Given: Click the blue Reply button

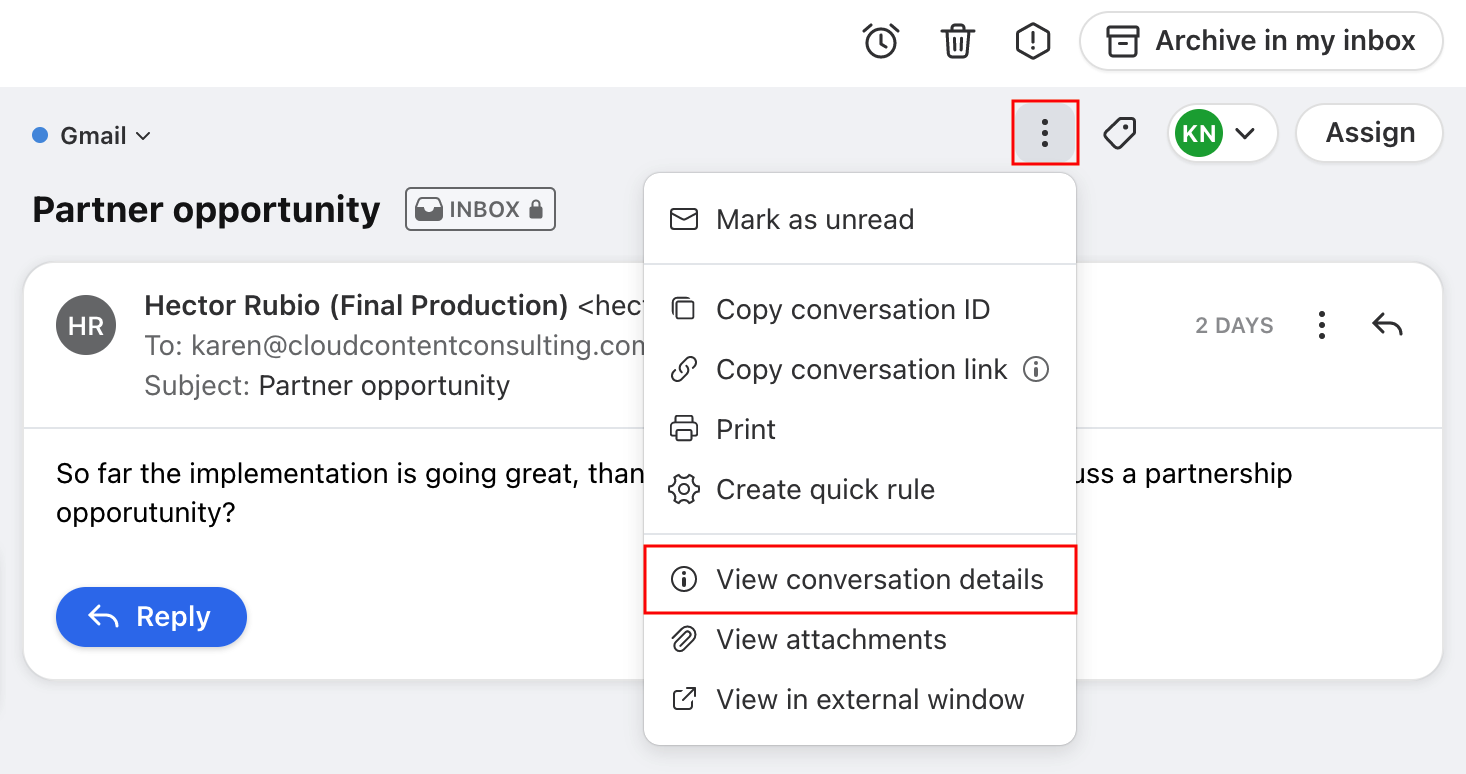Looking at the screenshot, I should coord(151,617).
